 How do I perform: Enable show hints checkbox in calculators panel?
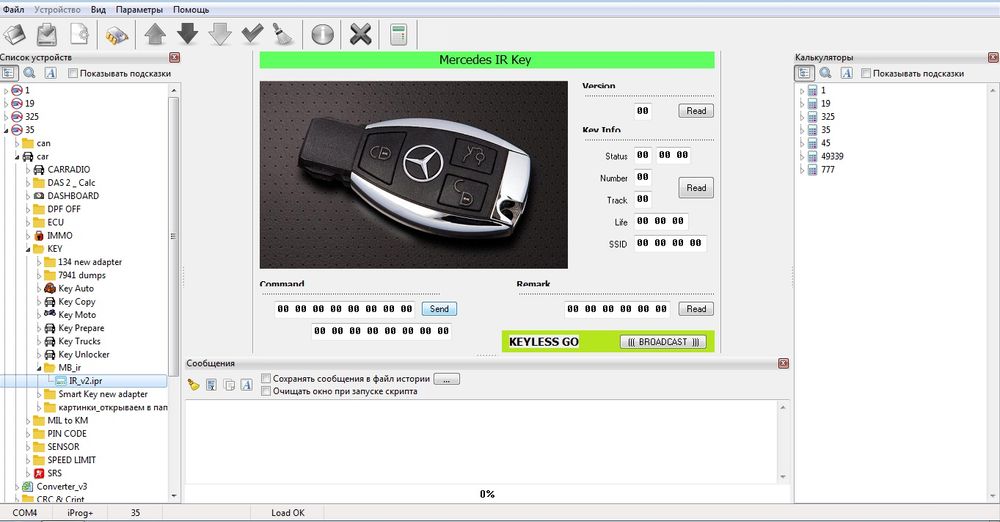pos(865,73)
